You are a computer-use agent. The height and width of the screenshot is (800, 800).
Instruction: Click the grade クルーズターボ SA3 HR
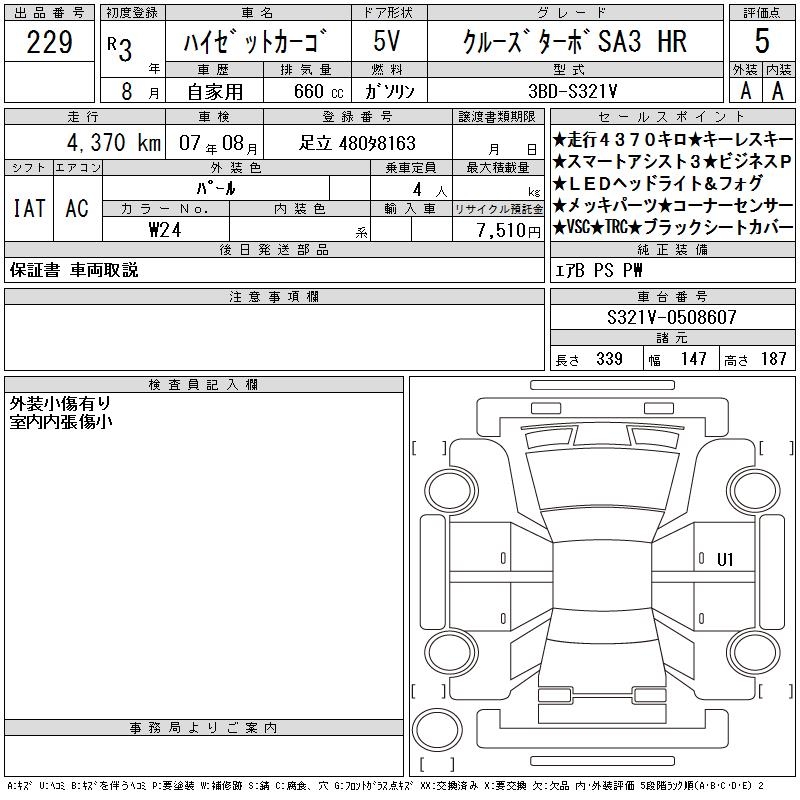click(x=575, y=42)
